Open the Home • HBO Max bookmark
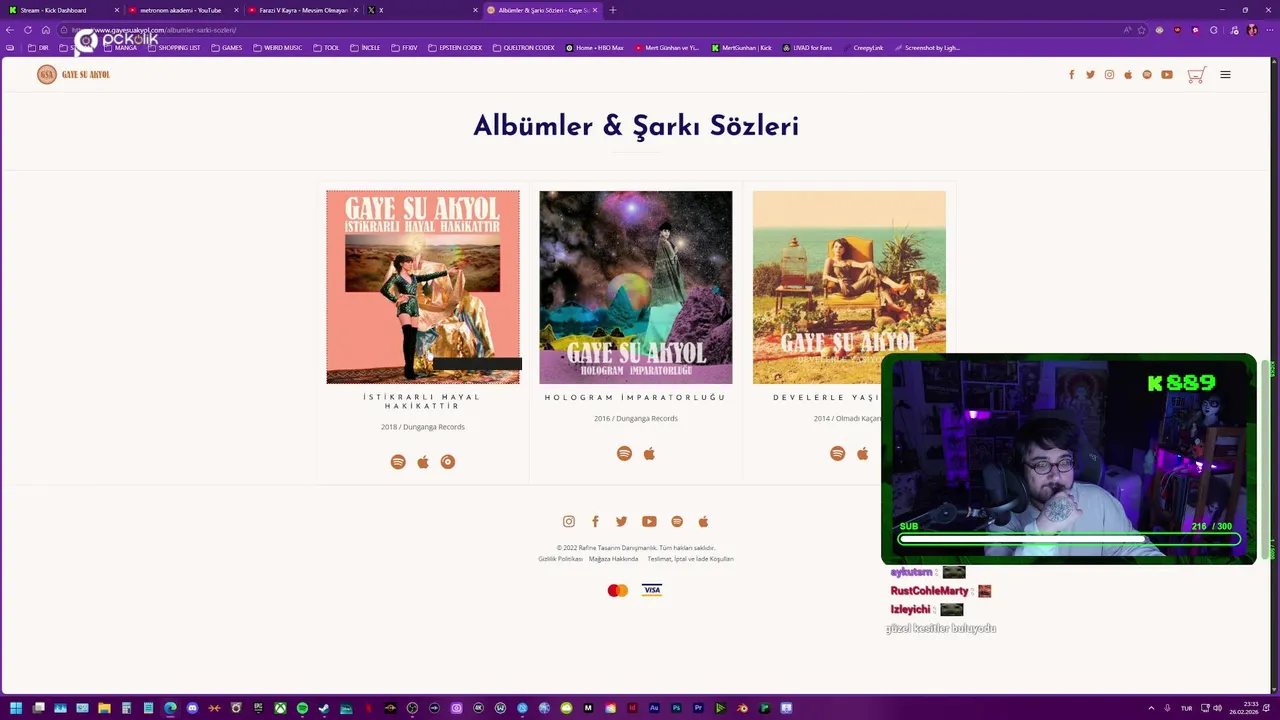1280x720 pixels. click(x=595, y=48)
